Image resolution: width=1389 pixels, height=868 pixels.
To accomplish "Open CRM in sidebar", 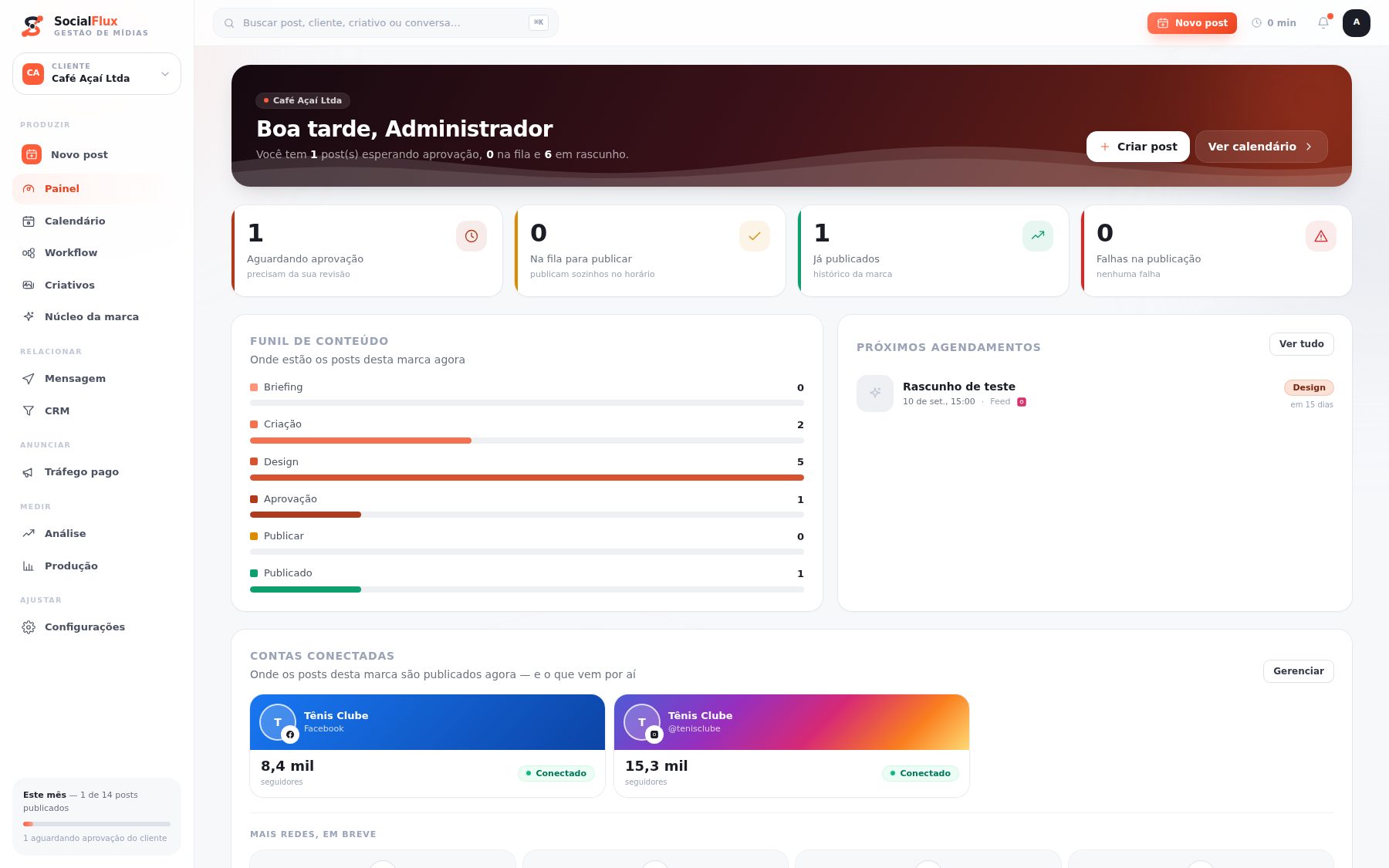I will [96, 411].
